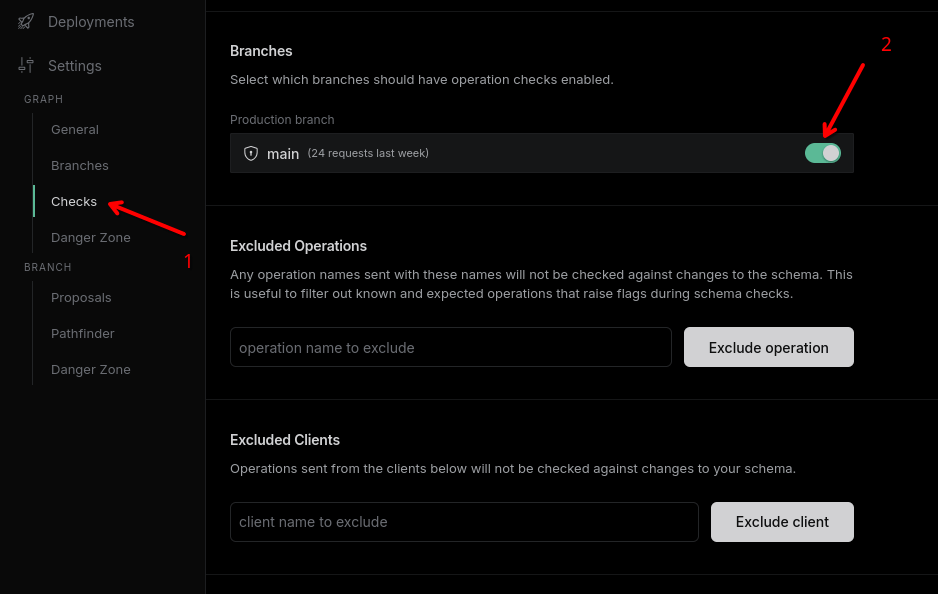
Task: Focus the operation name to exclude field
Action: tap(450, 347)
